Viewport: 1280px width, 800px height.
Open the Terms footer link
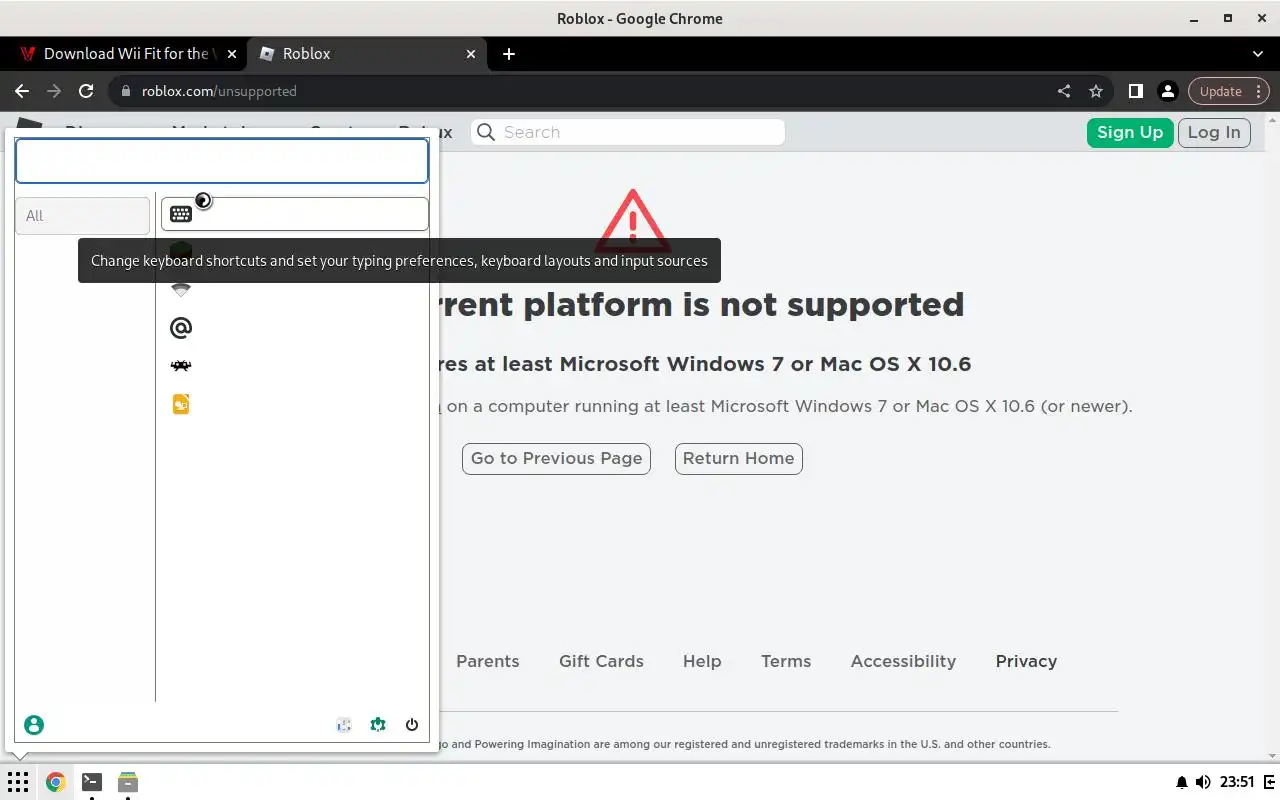tap(786, 661)
